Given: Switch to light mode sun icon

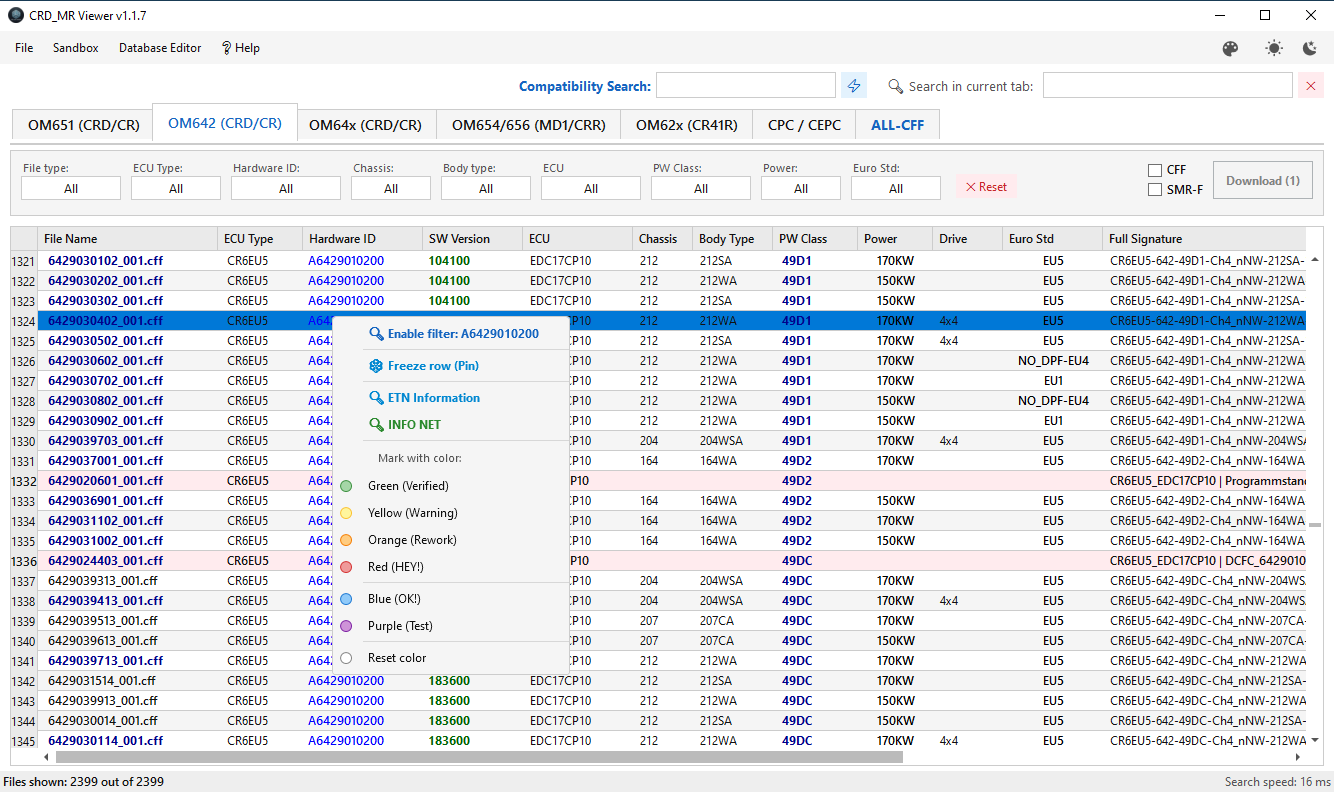Looking at the screenshot, I should (x=1273, y=48).
